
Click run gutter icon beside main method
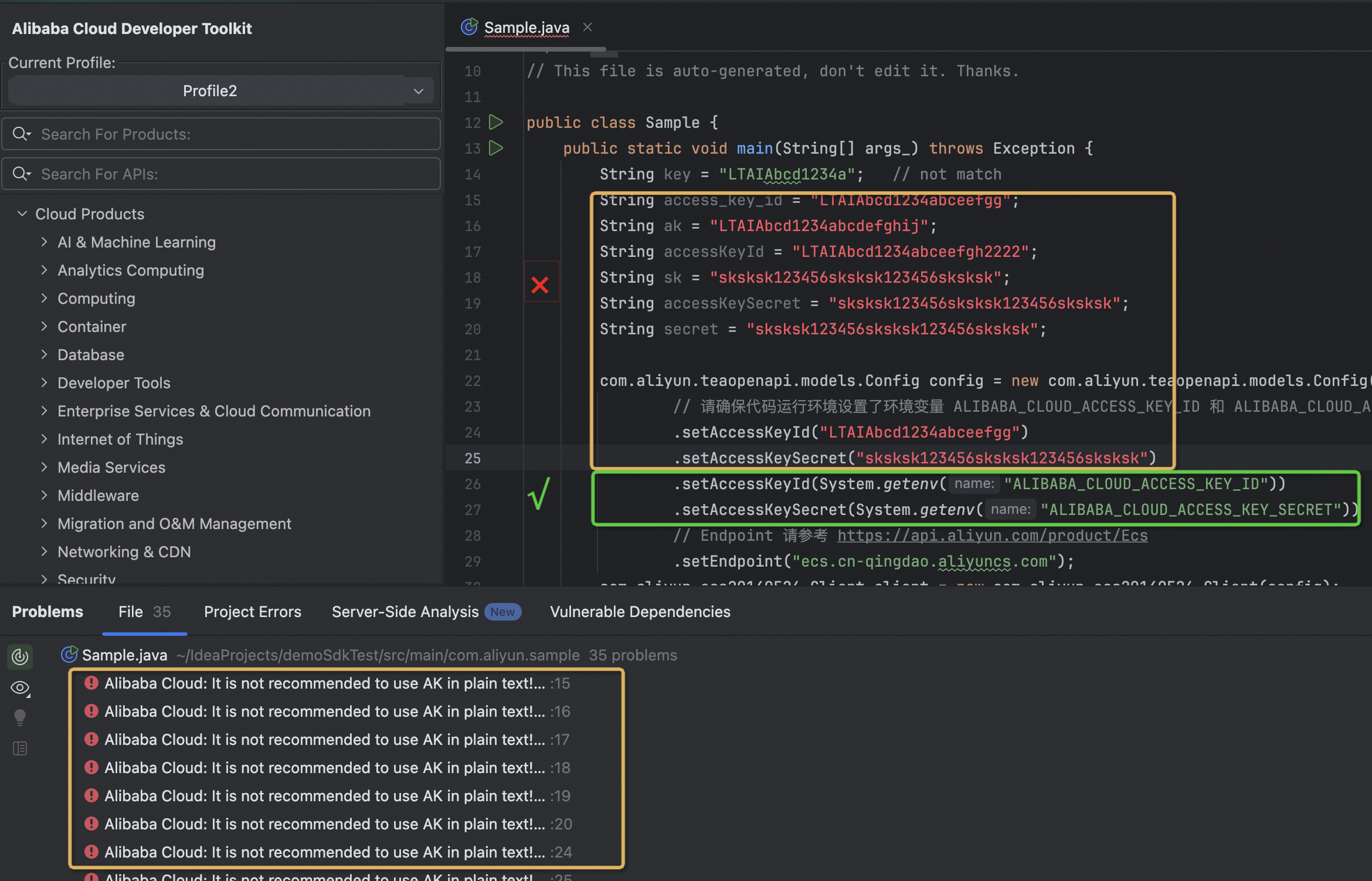tap(496, 148)
